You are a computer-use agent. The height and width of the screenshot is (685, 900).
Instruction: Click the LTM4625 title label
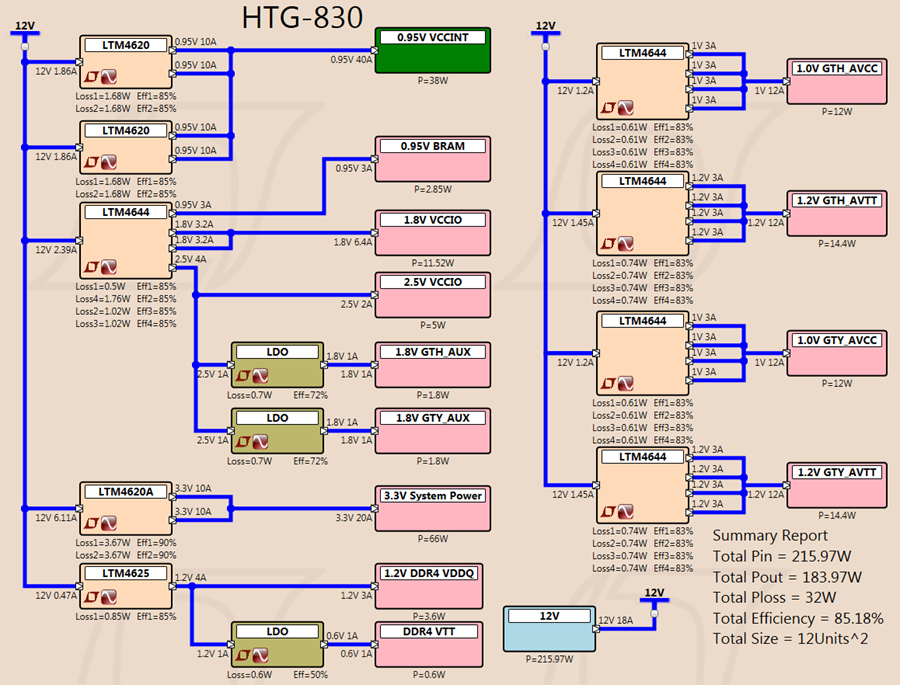(x=126, y=573)
